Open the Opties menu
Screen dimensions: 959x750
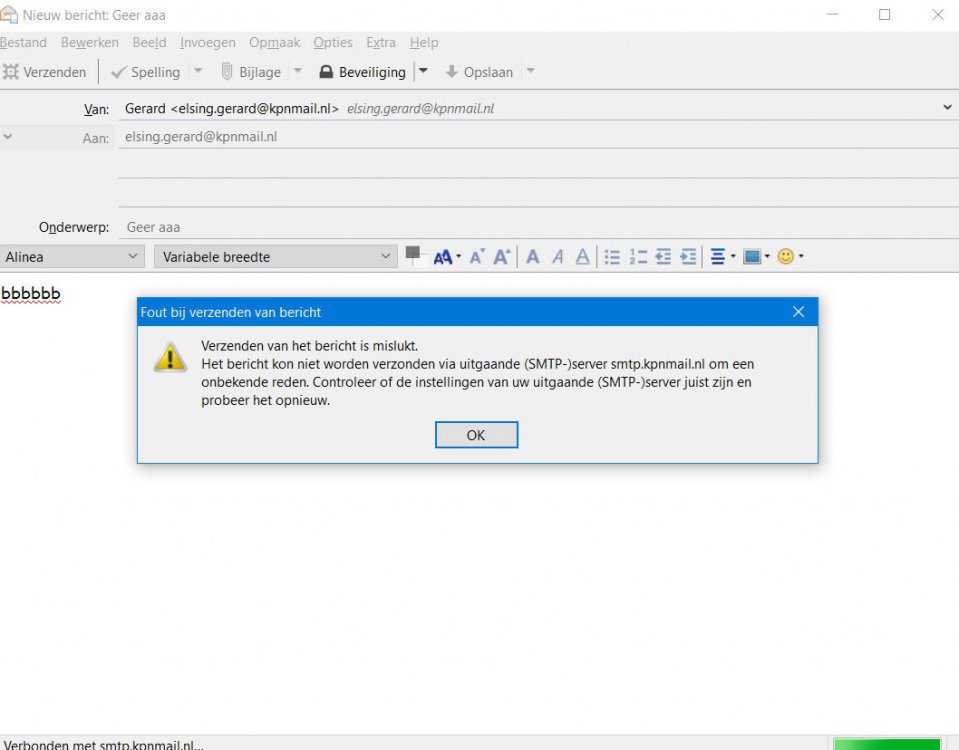tap(333, 43)
